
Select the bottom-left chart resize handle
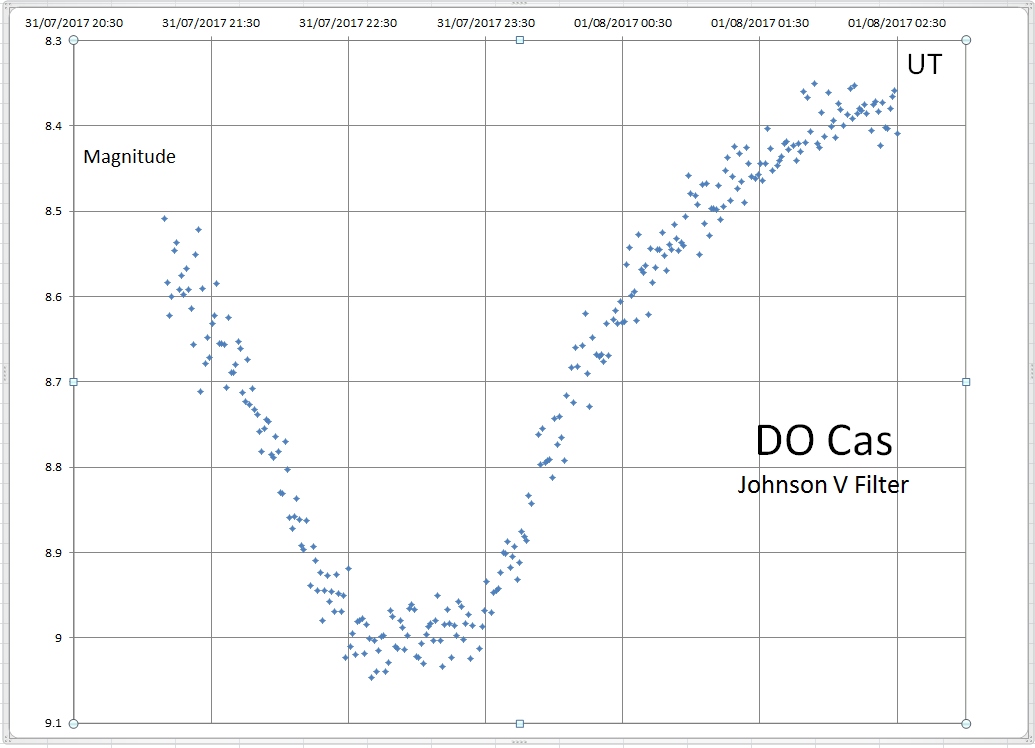(73, 724)
